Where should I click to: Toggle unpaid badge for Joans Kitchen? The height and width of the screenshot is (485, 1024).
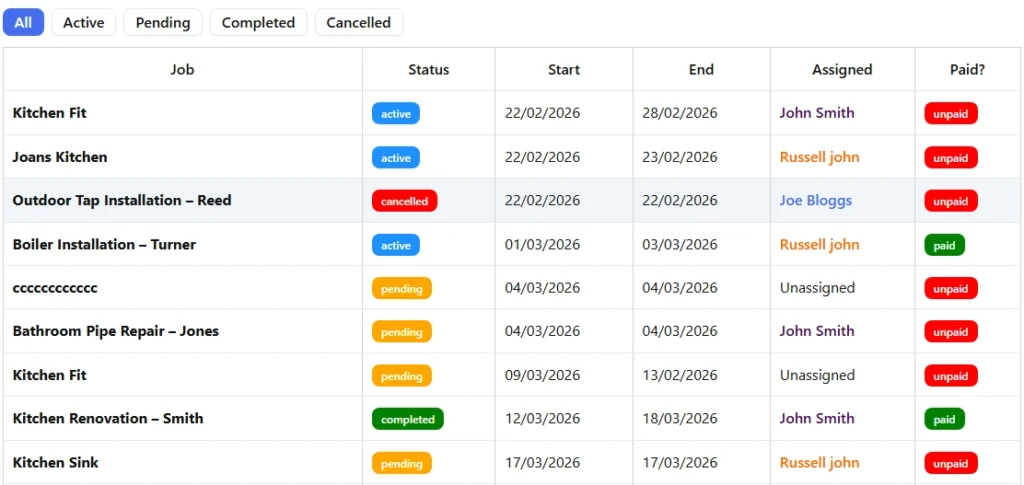(x=950, y=158)
